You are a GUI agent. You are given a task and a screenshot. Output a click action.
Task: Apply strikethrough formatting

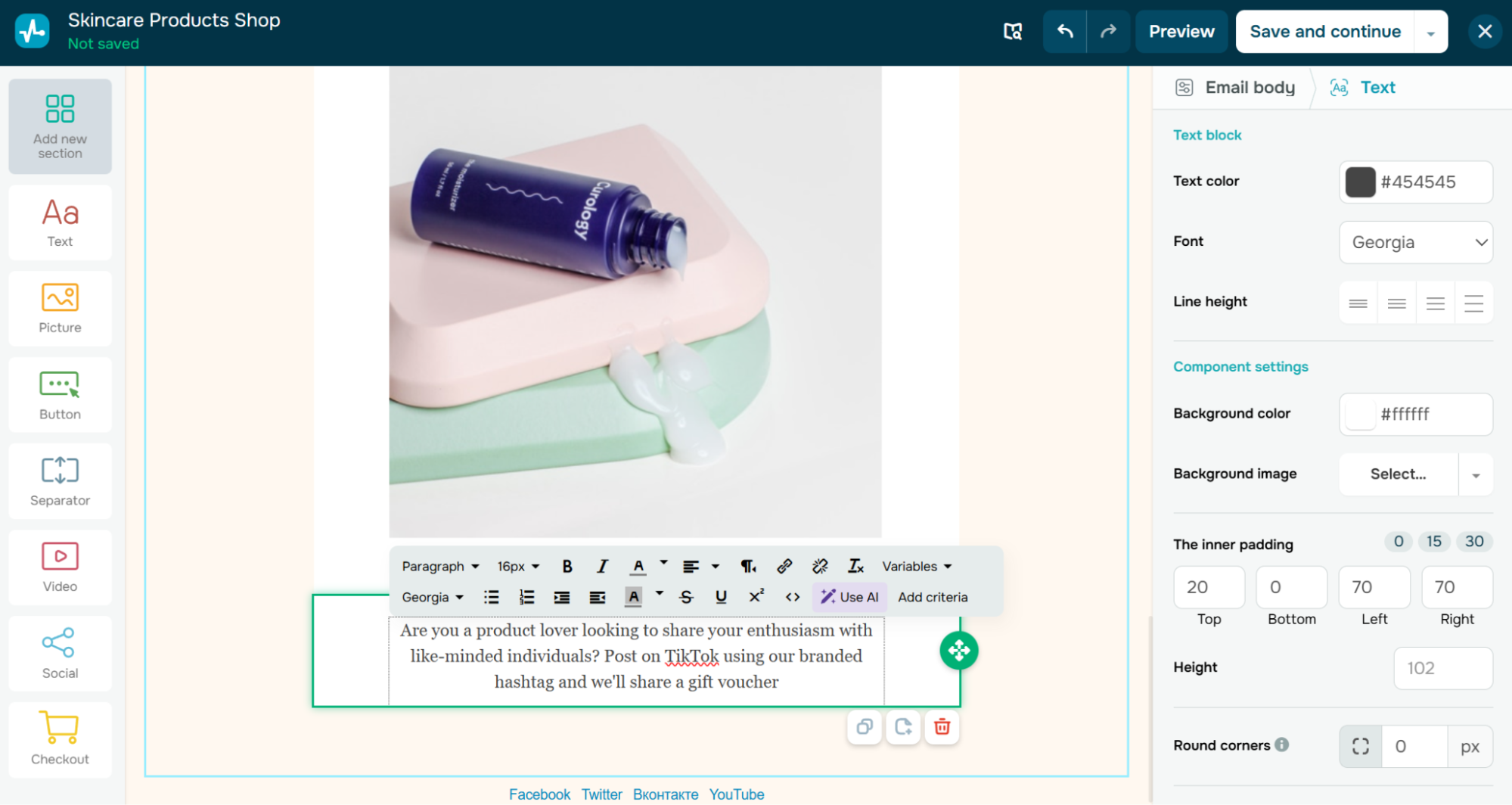click(x=686, y=597)
